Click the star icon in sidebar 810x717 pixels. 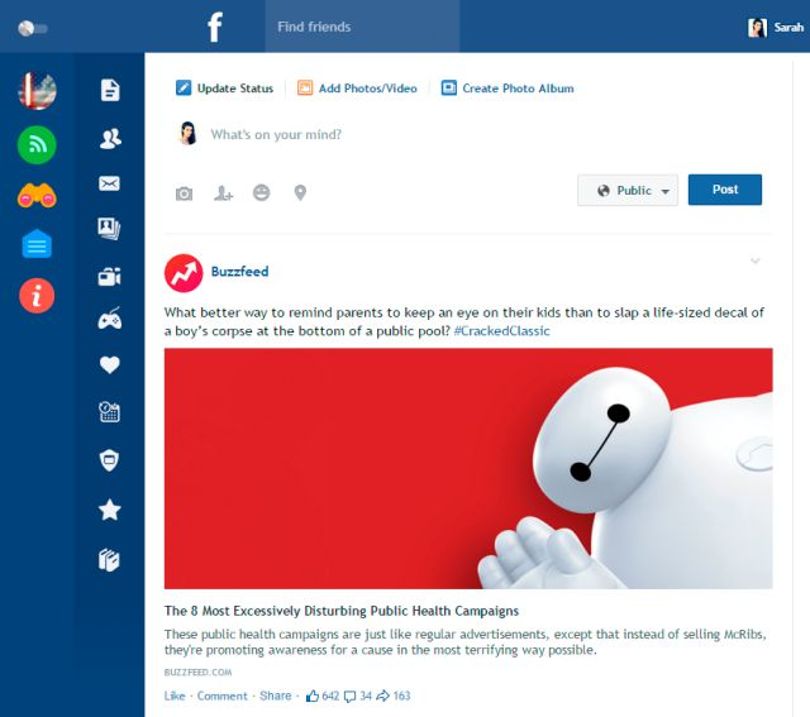110,510
